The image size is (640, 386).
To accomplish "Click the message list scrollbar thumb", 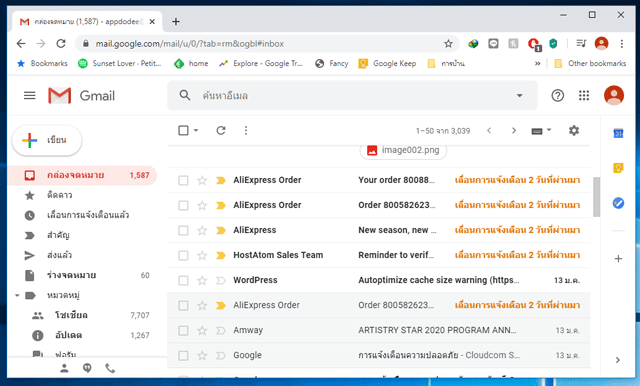I will [x=596, y=197].
